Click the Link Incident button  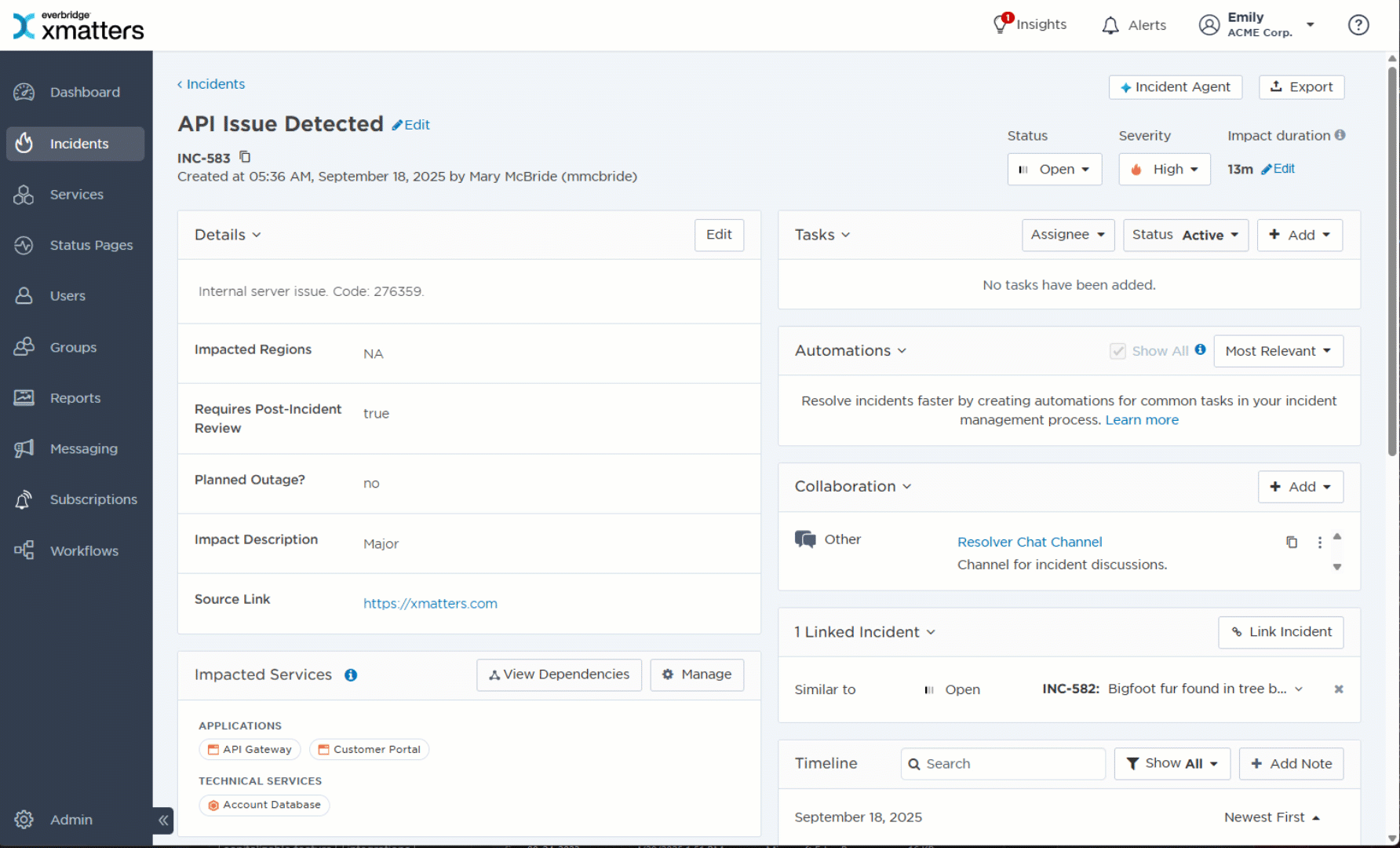[x=1281, y=632]
